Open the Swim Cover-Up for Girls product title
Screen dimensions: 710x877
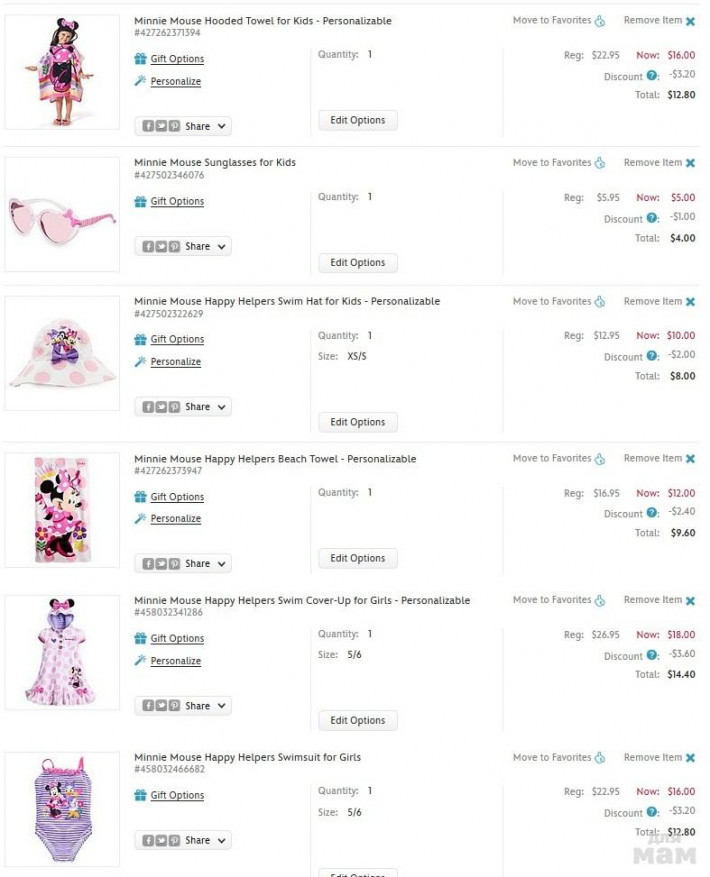(301, 601)
